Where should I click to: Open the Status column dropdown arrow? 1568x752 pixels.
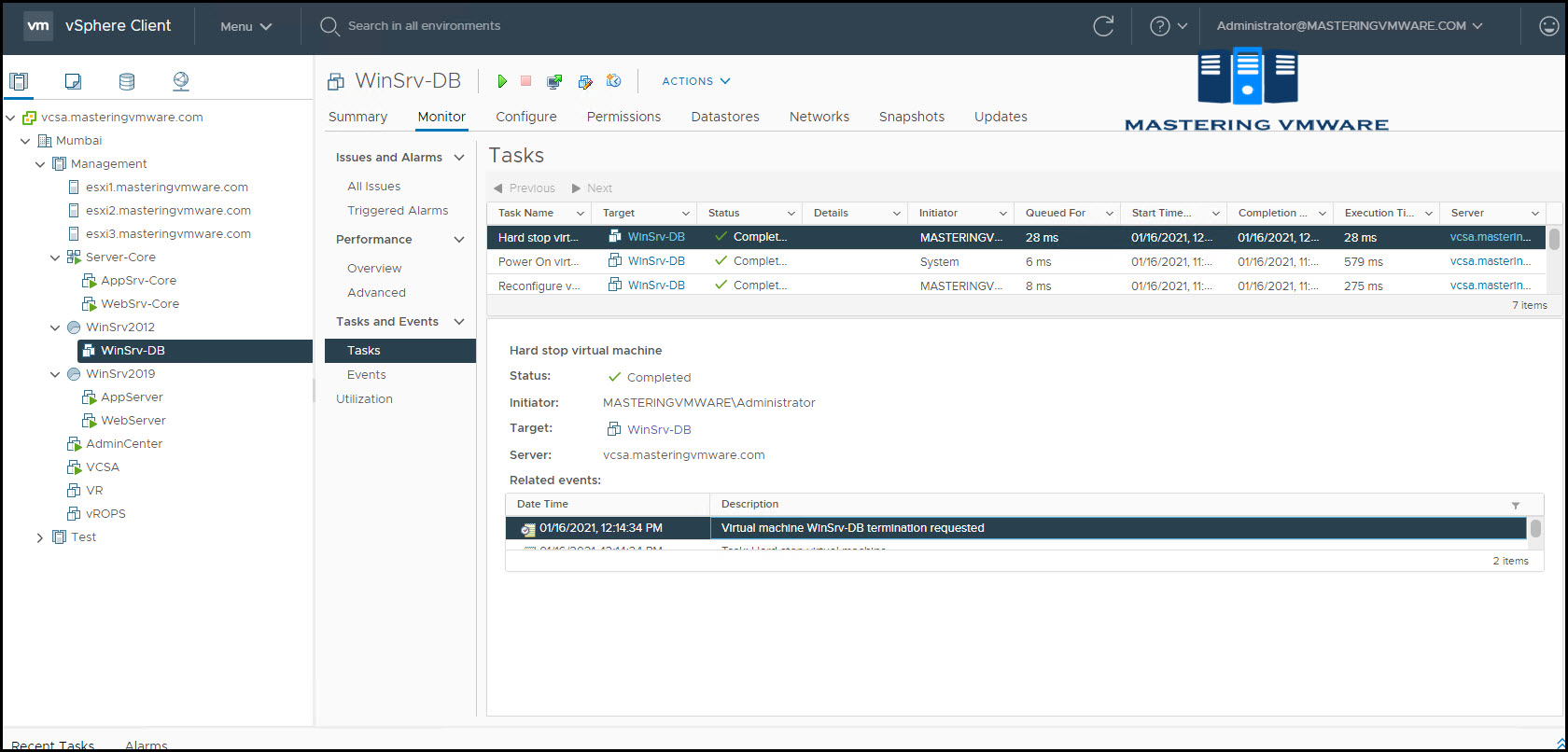[x=791, y=214]
